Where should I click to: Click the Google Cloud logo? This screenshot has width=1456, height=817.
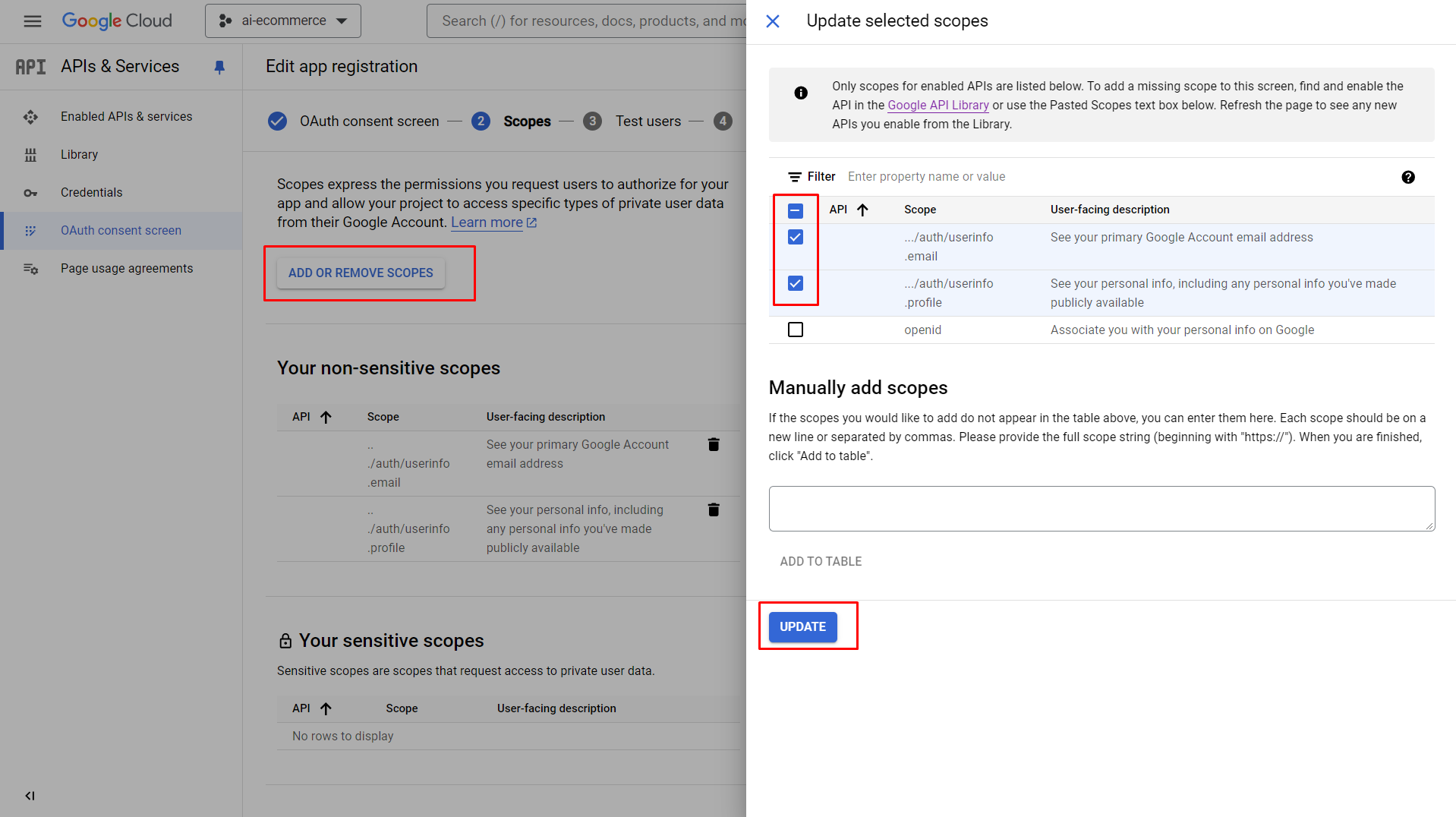point(117,21)
